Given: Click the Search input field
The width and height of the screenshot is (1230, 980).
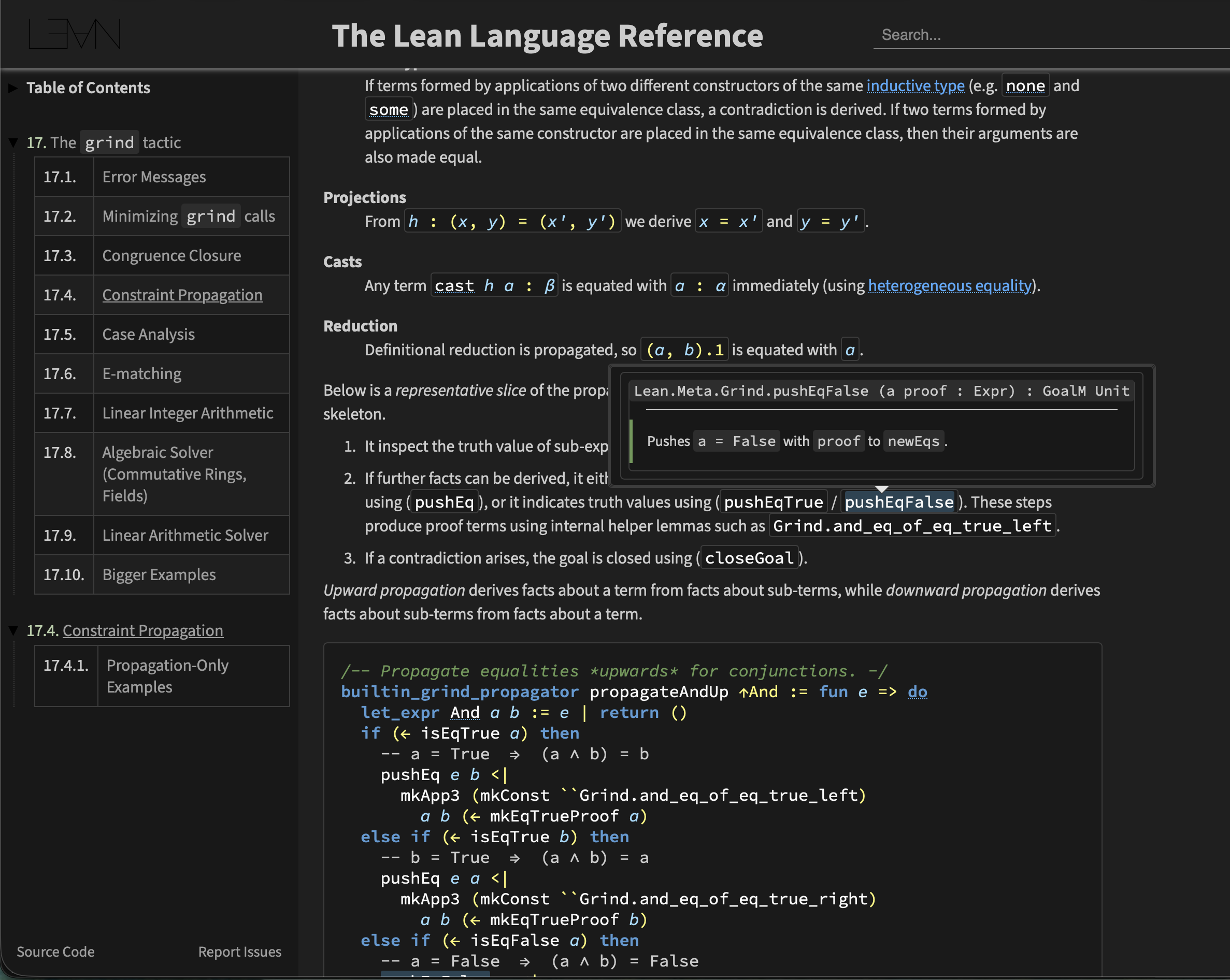Looking at the screenshot, I should pyautogui.click(x=1050, y=35).
